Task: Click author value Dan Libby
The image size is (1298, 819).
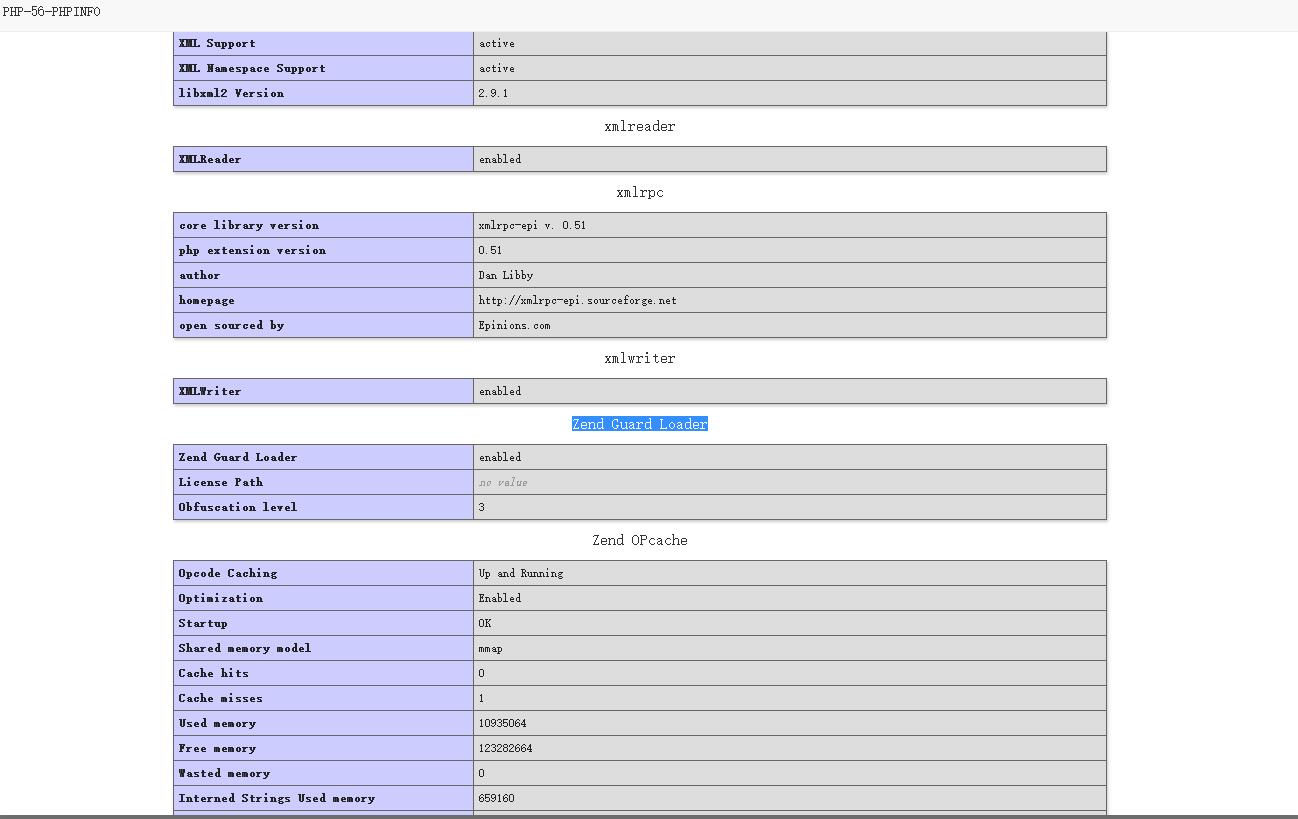Action: [506, 275]
